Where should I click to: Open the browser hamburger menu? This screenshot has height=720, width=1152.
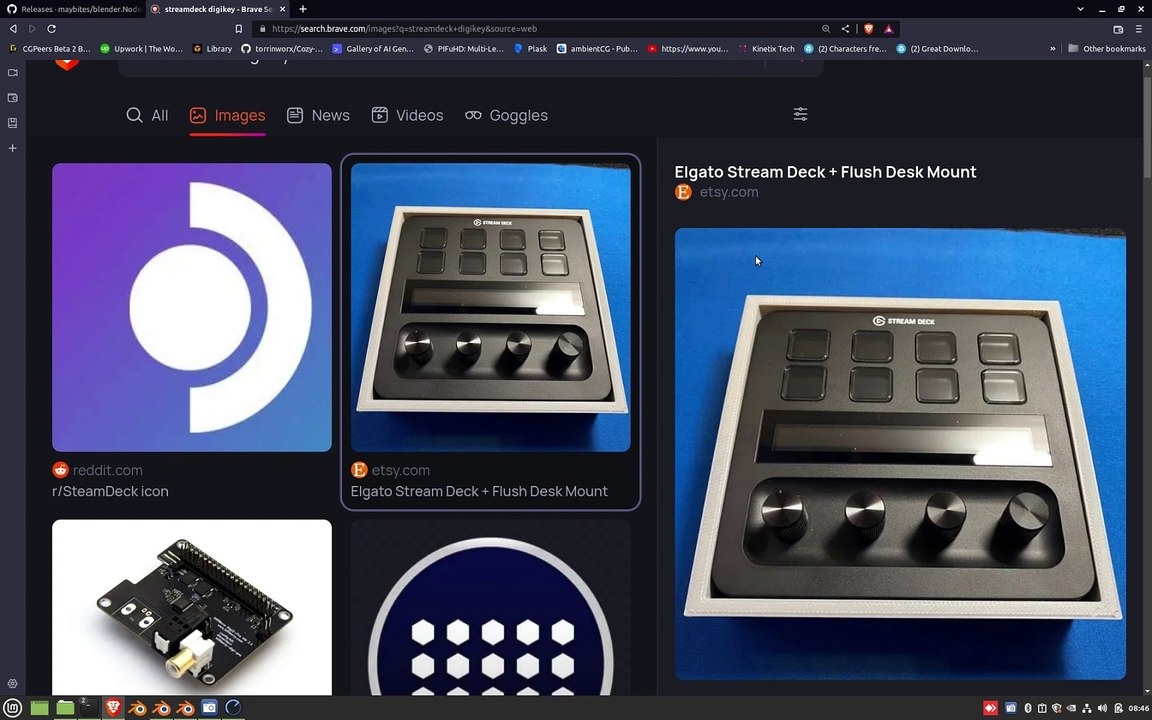click(x=1139, y=29)
